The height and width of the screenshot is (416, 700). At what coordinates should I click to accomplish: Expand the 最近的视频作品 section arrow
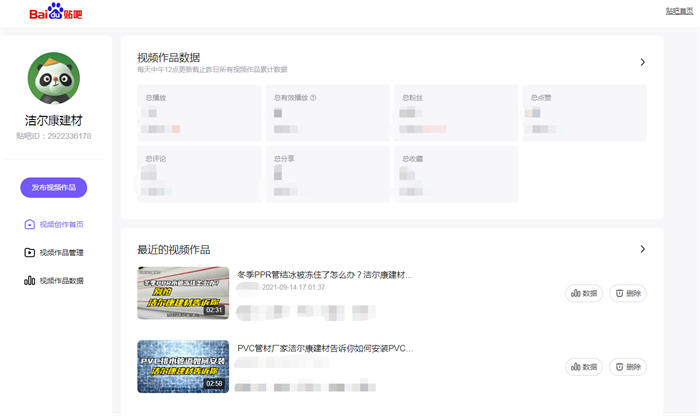642,249
